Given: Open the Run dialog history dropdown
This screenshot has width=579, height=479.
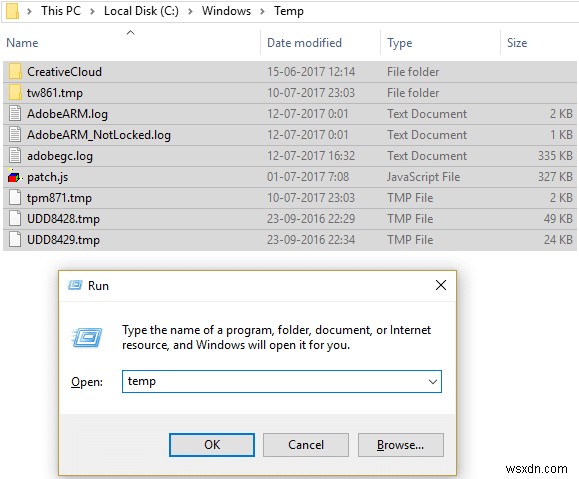Looking at the screenshot, I should pyautogui.click(x=433, y=382).
